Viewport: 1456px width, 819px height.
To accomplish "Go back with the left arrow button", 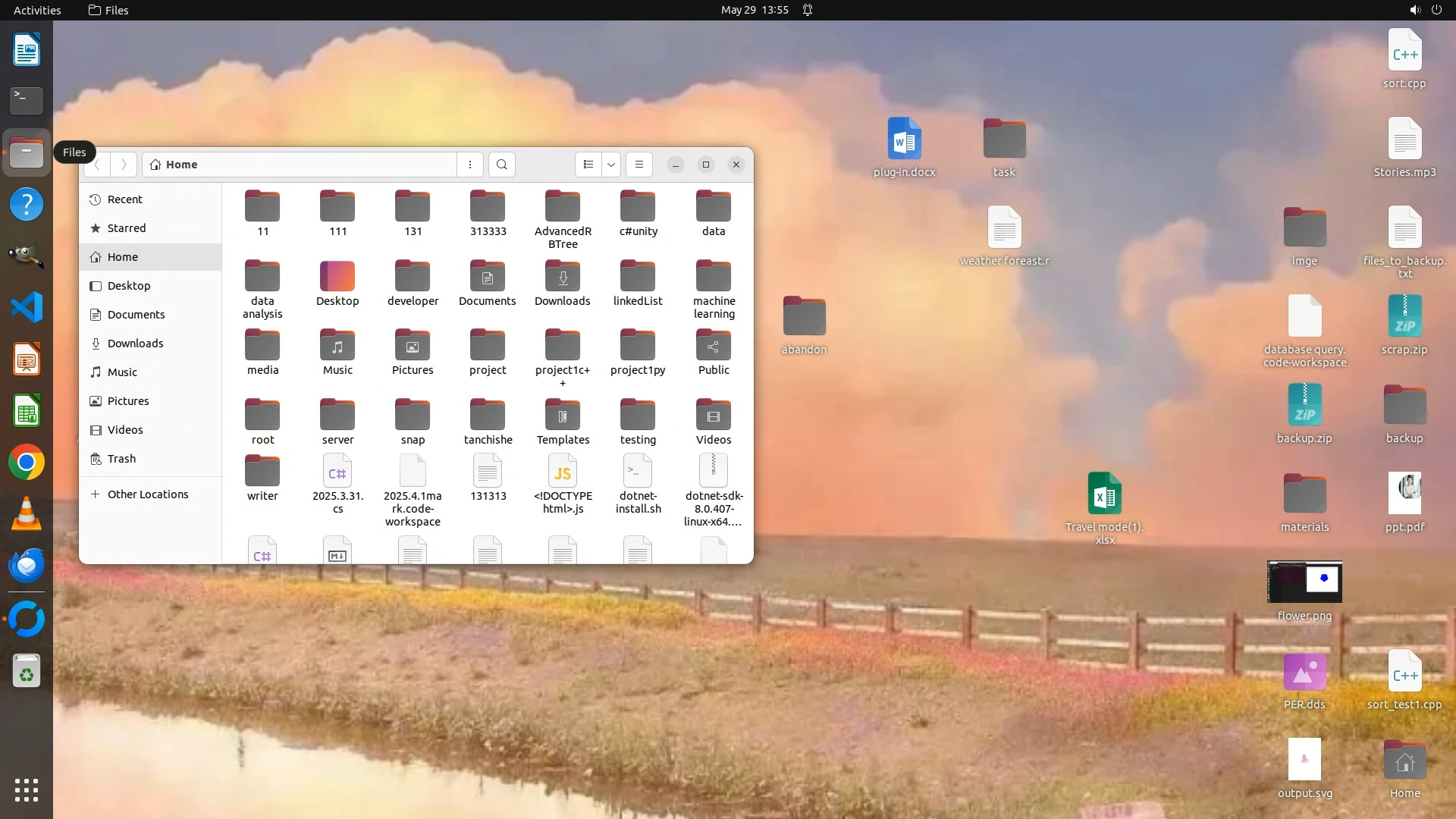I will 97,165.
